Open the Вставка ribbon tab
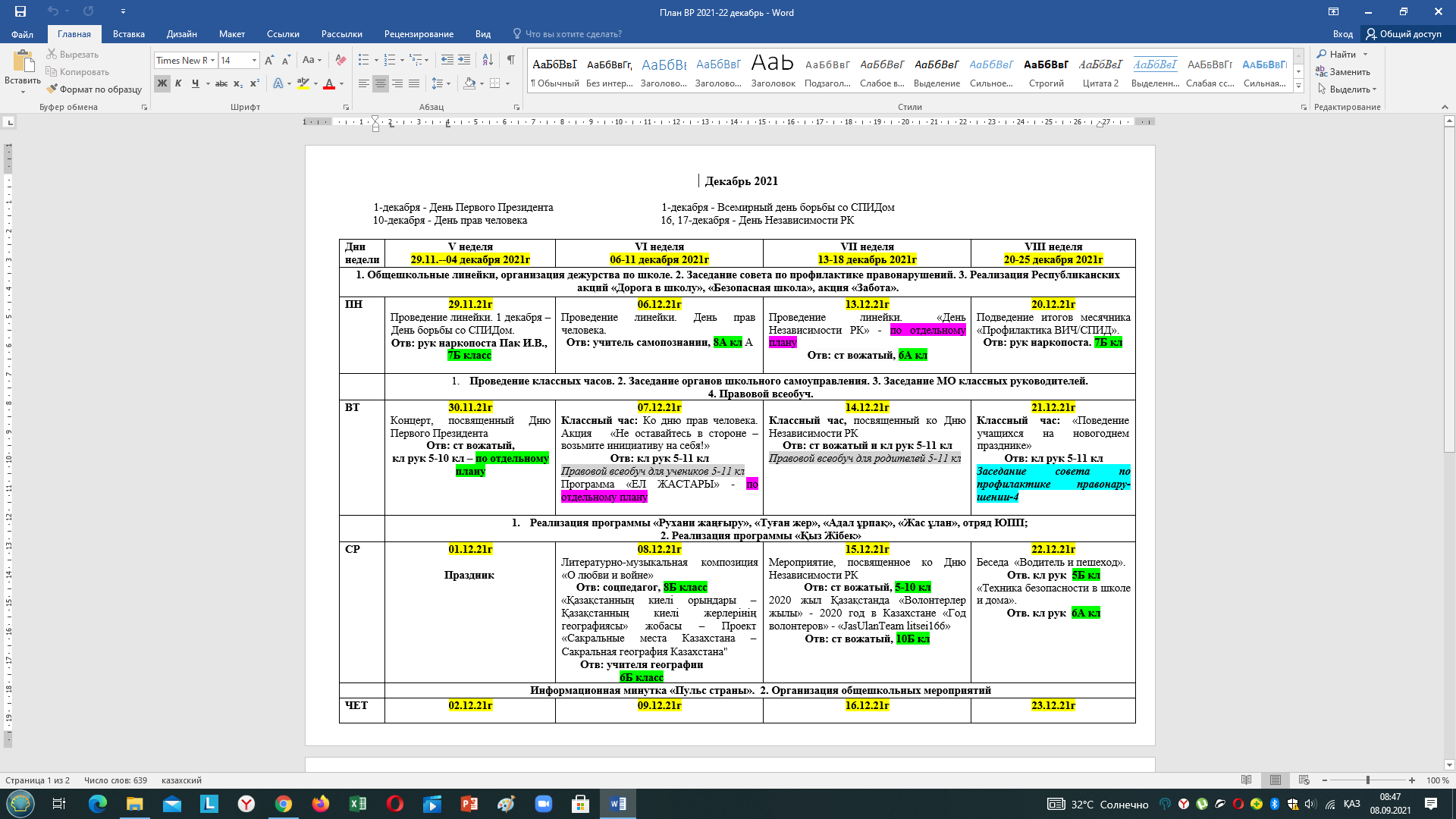The height and width of the screenshot is (819, 1456). (x=128, y=34)
